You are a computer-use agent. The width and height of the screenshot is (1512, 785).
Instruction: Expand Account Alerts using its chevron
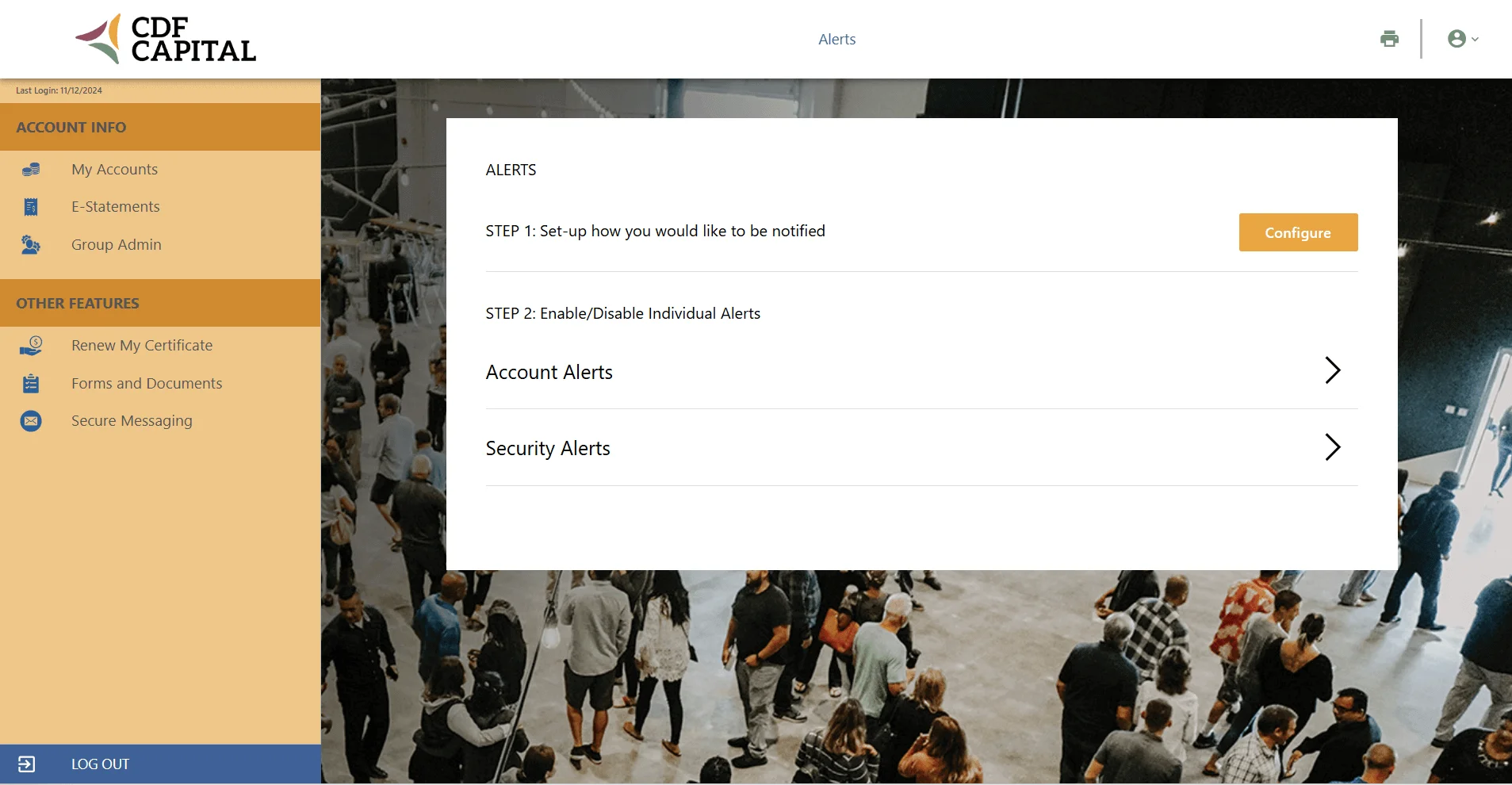point(1332,370)
